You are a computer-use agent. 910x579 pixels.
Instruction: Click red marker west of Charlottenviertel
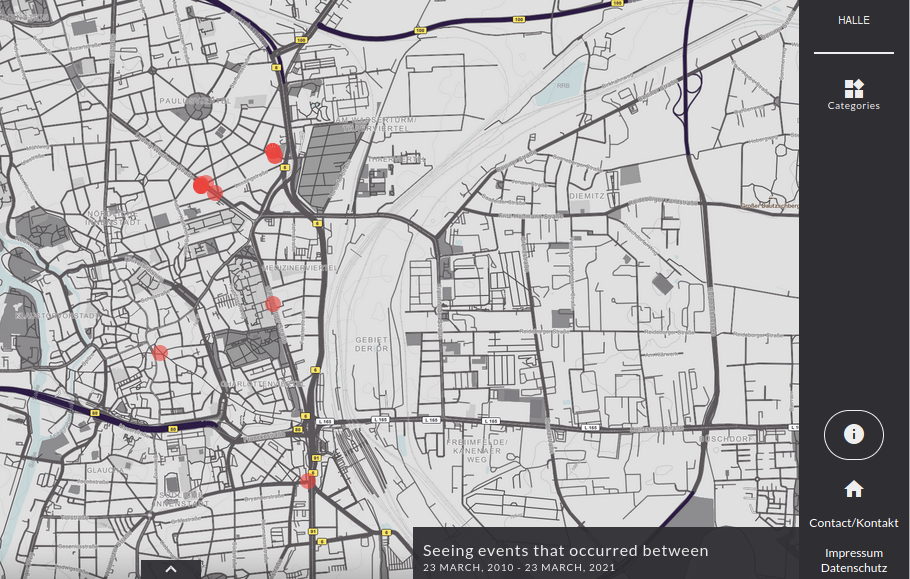point(160,352)
